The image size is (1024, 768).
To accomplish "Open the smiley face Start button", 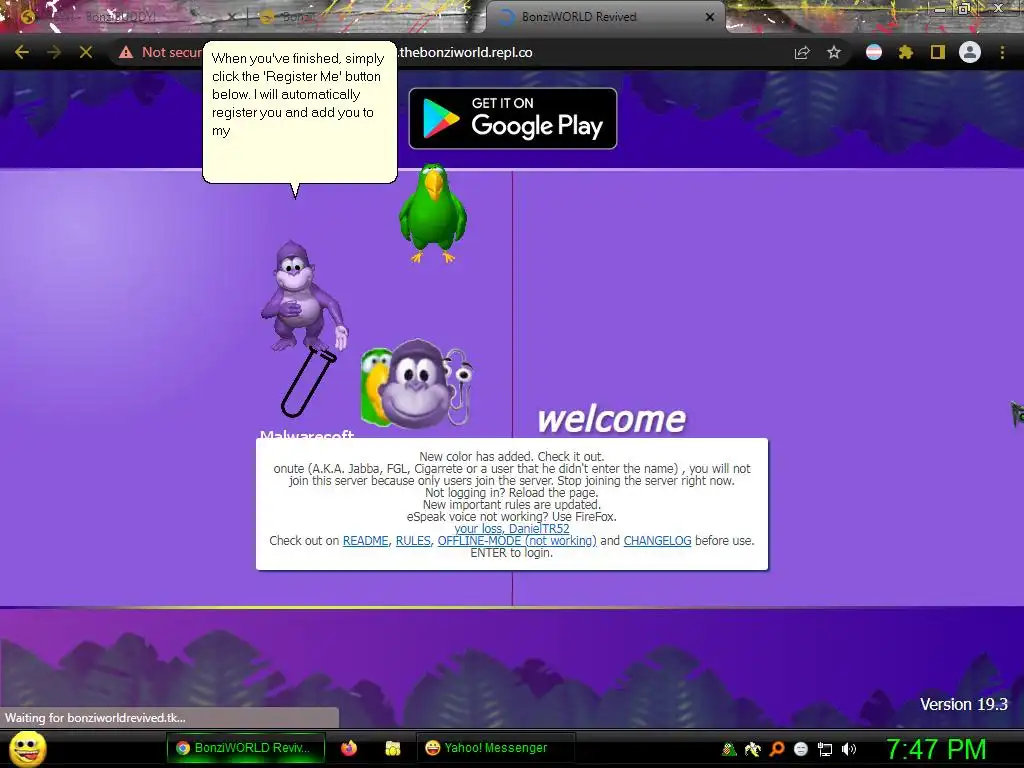I will [x=27, y=749].
